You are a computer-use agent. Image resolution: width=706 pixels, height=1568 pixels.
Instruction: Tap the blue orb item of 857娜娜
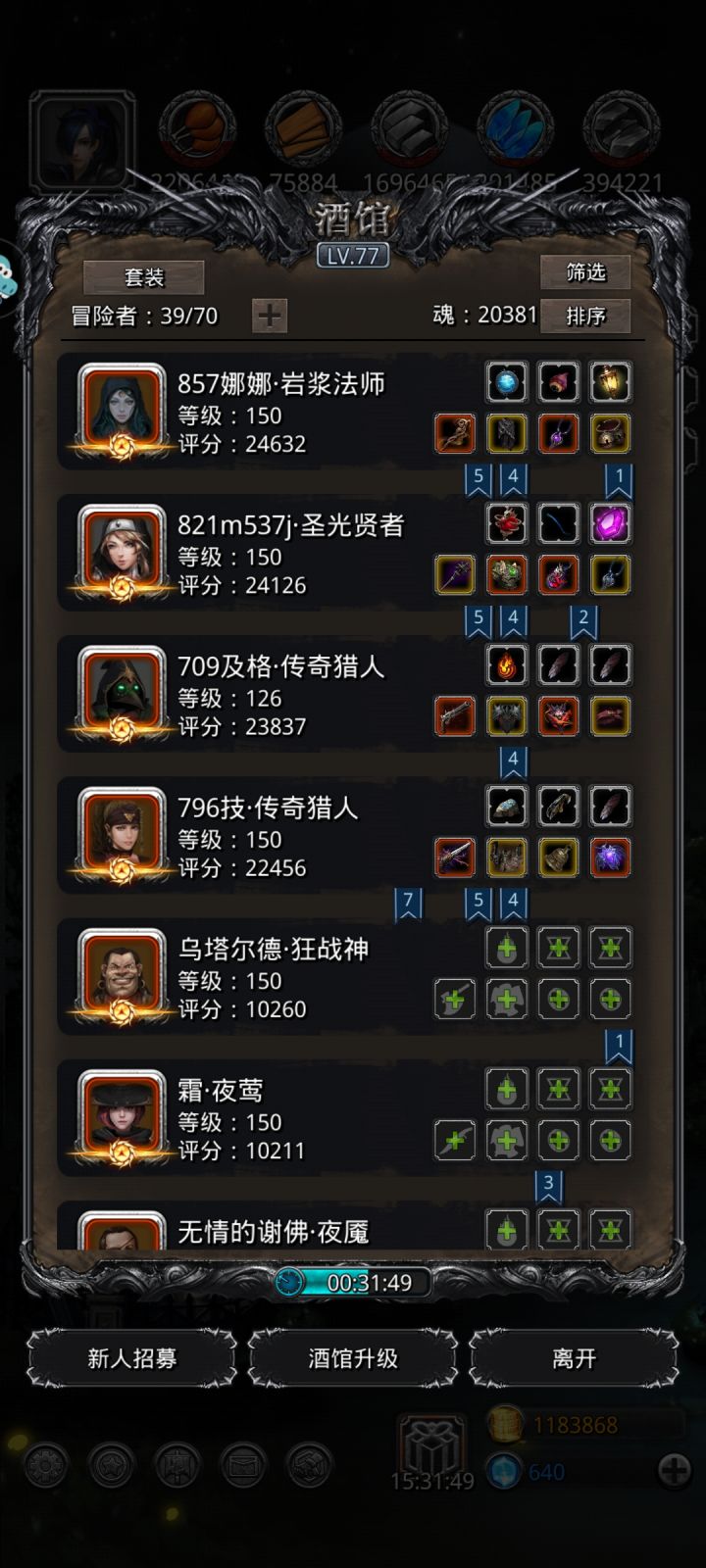click(507, 382)
